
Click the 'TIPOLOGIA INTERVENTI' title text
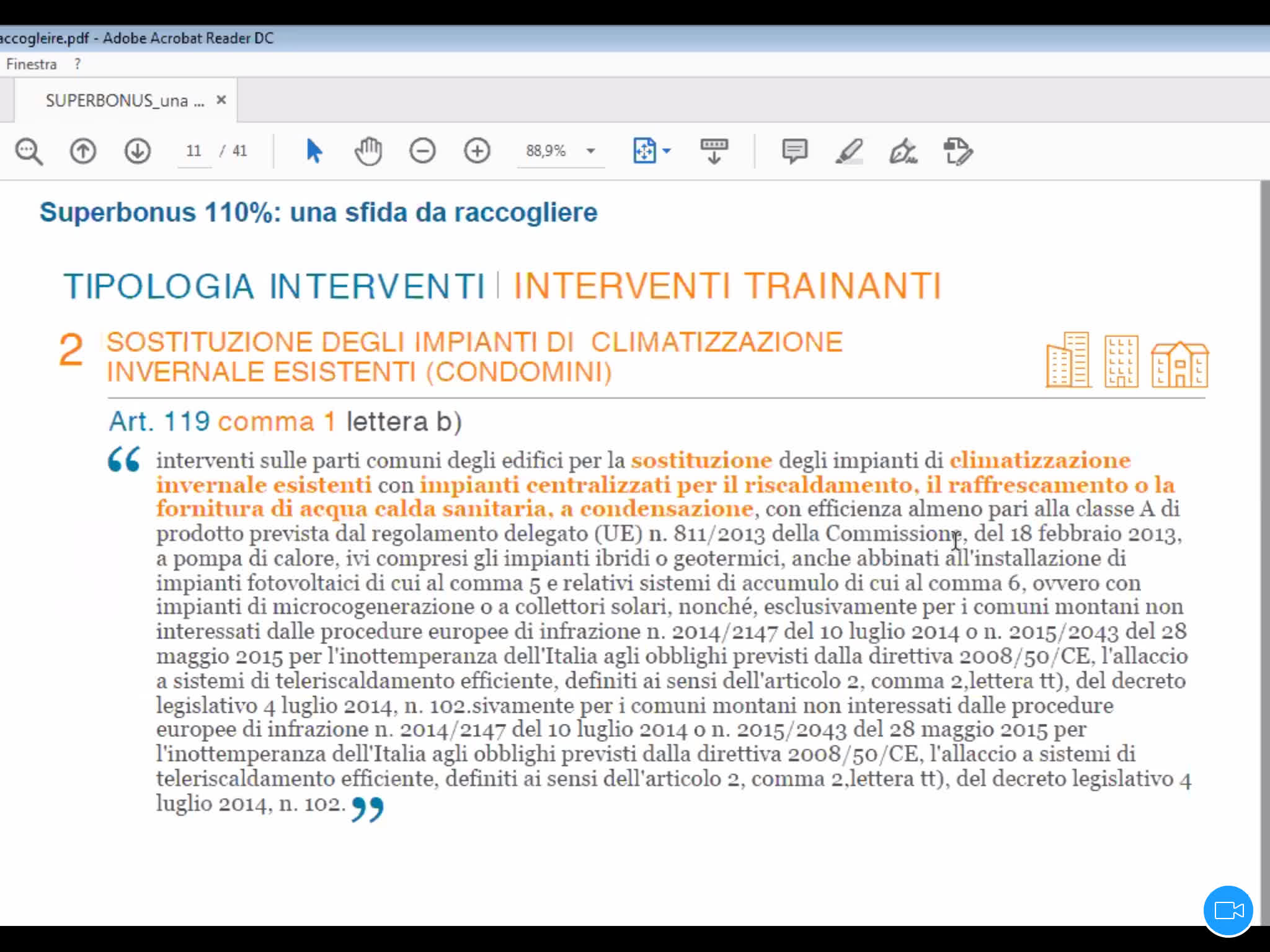tap(274, 286)
